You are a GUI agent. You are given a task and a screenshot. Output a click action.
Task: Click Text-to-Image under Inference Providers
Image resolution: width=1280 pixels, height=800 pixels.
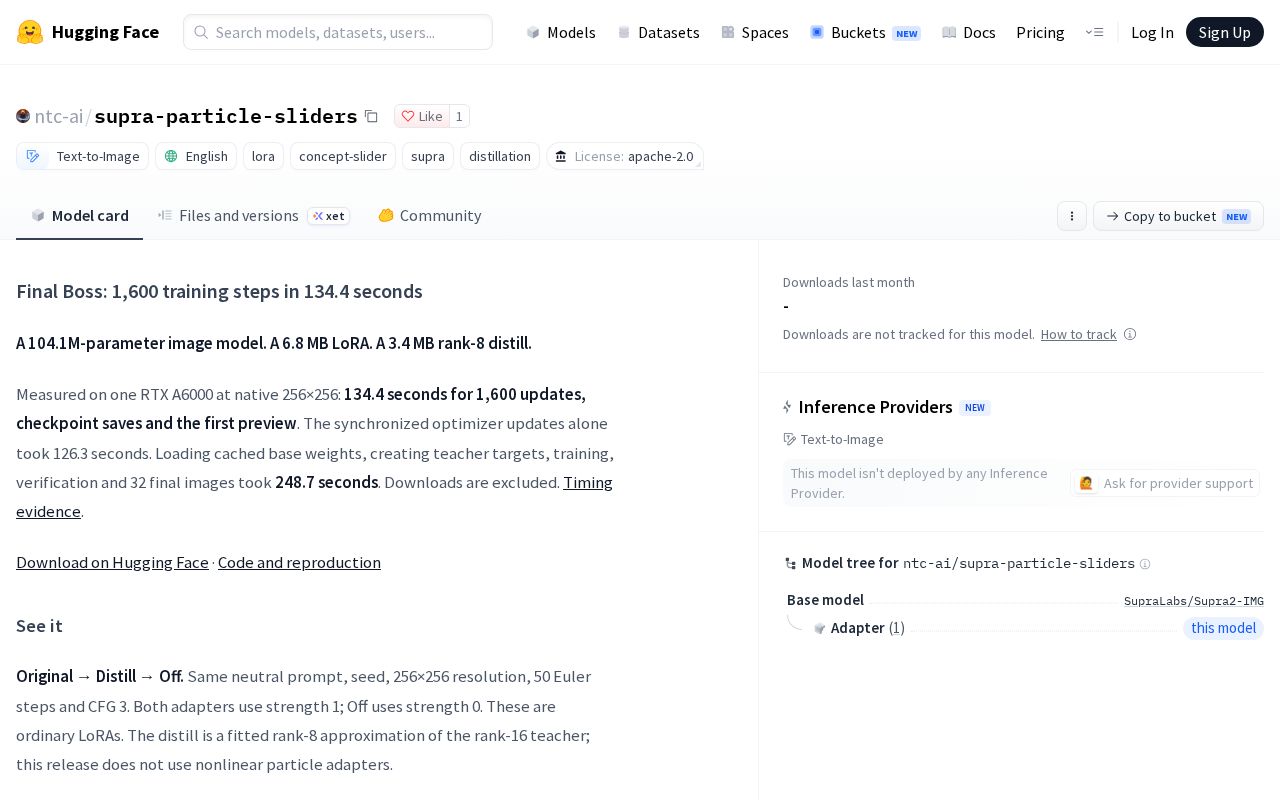point(833,439)
